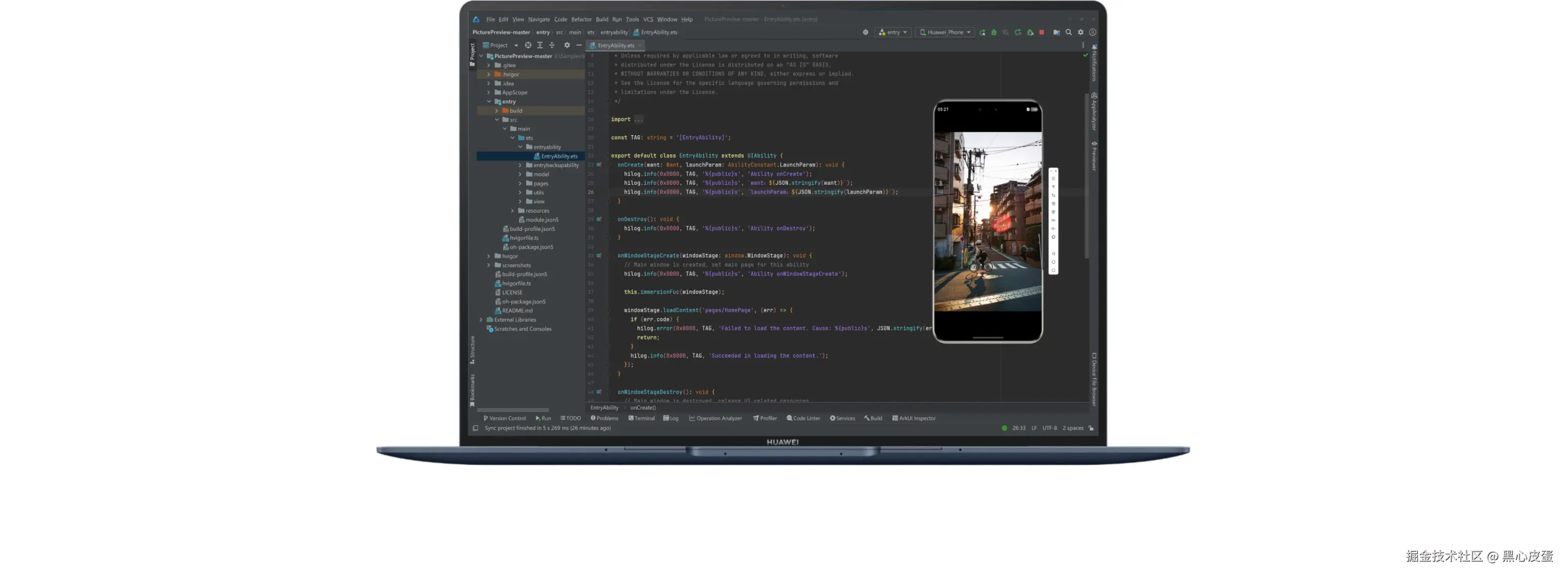This screenshot has width=1568, height=578.
Task: Click the Project tree horizontal scrollbar
Action: (513, 410)
